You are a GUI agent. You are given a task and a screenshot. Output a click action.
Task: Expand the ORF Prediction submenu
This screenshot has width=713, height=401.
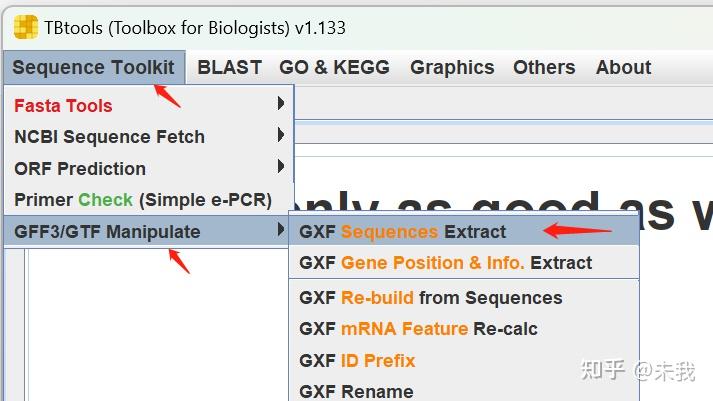pos(80,168)
